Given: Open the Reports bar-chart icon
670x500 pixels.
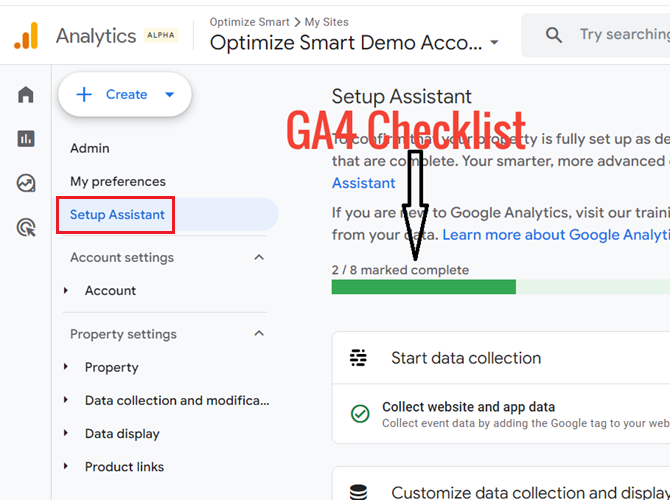Looking at the screenshot, I should coord(26,138).
